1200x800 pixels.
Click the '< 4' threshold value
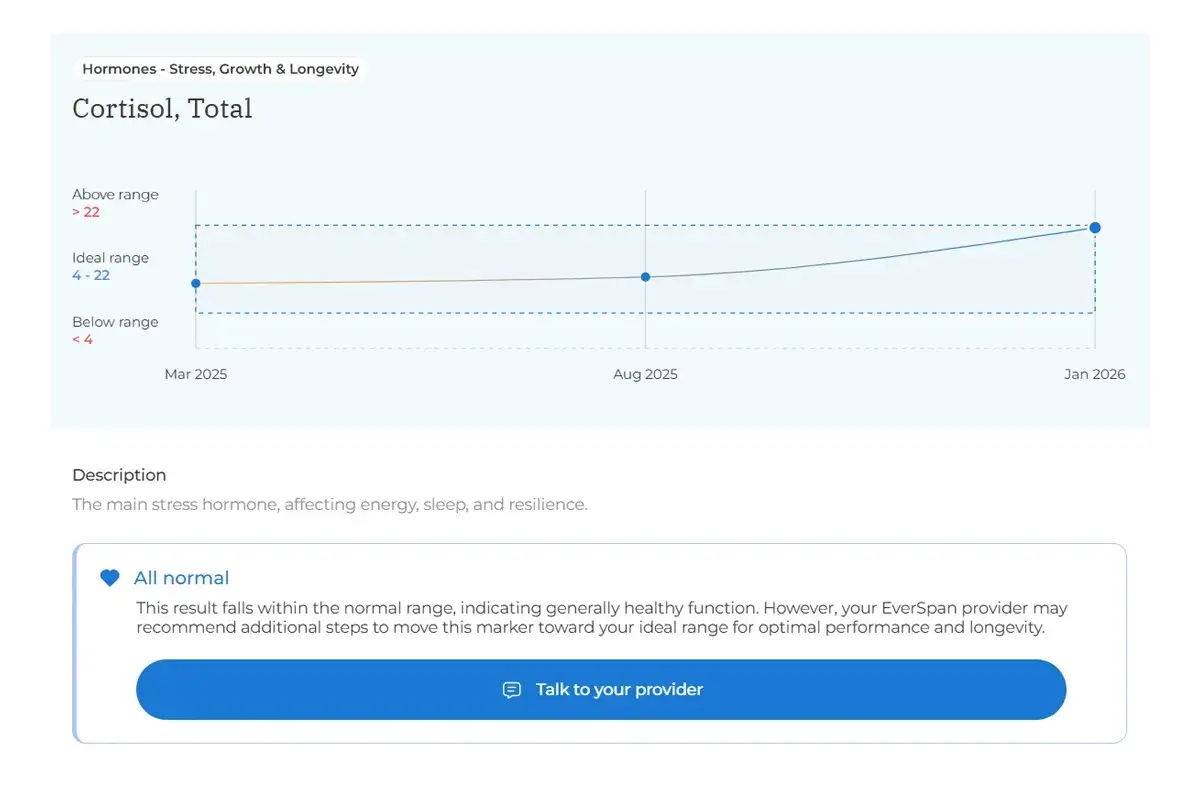pos(82,339)
